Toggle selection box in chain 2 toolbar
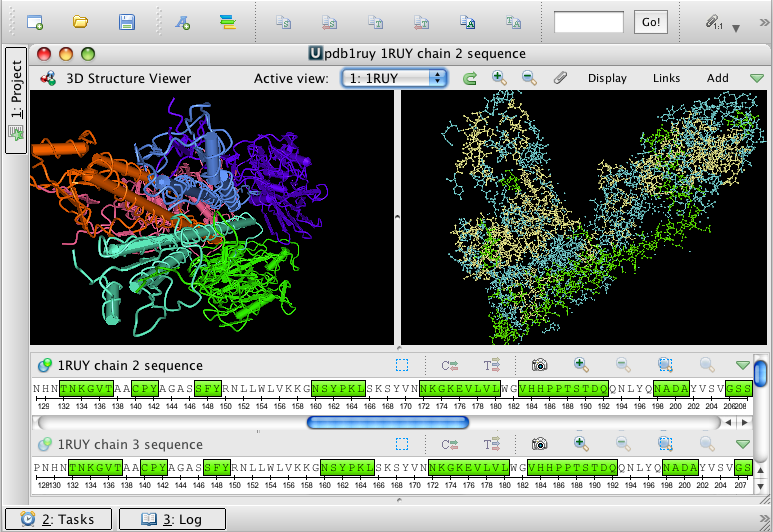Image resolution: width=773 pixels, height=532 pixels. pyautogui.click(x=402, y=366)
